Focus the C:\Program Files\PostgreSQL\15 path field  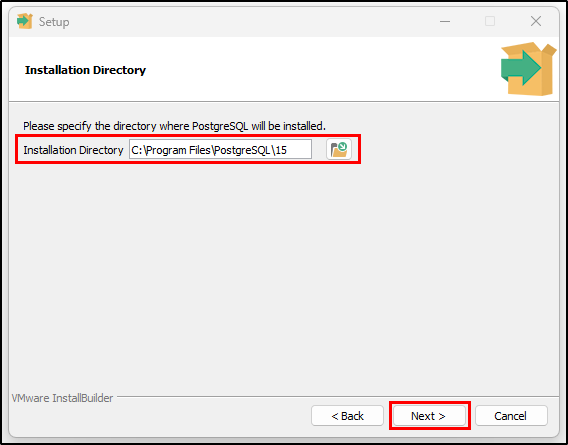coord(220,149)
